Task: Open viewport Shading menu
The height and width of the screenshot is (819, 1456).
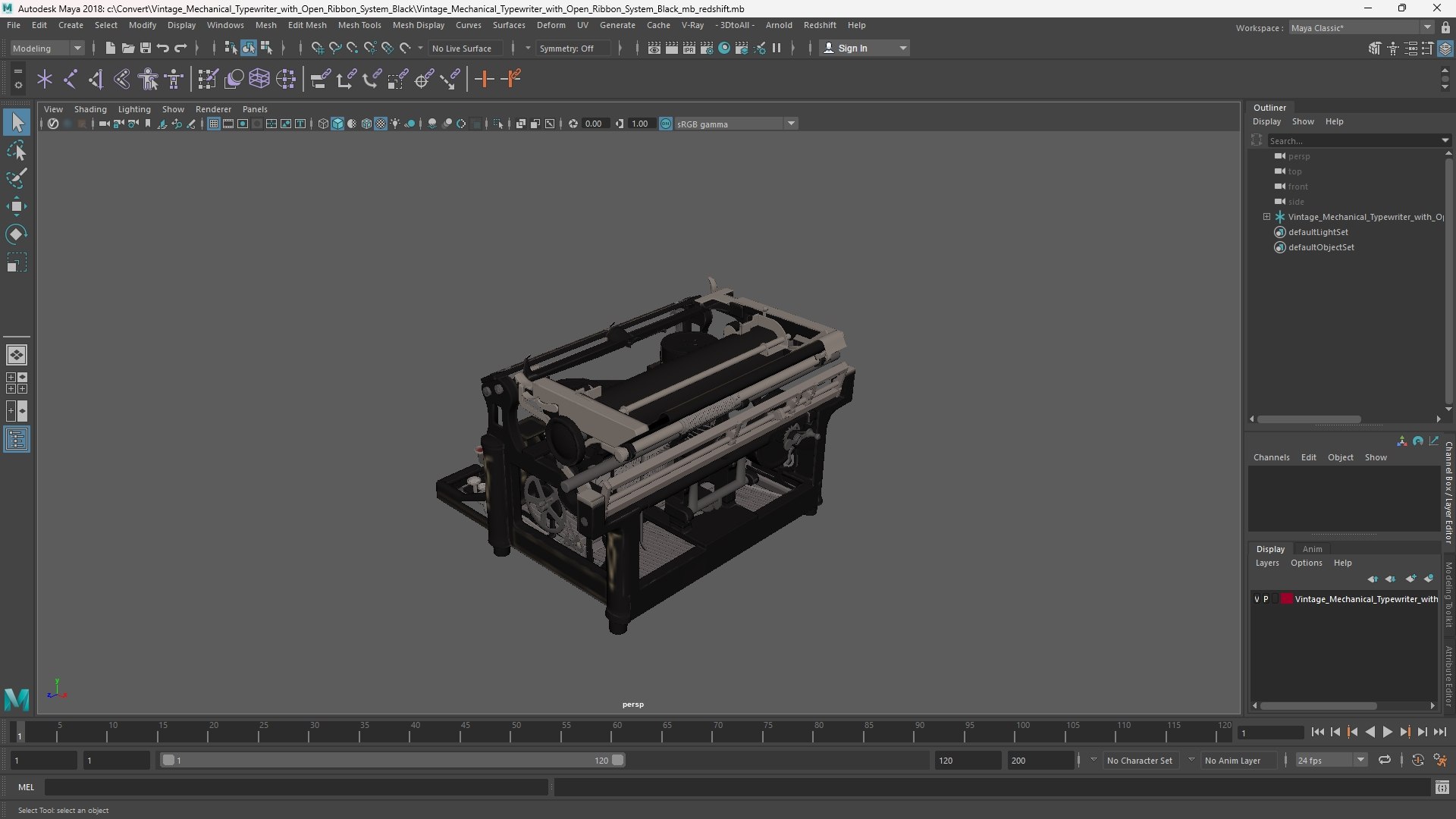Action: (90, 109)
